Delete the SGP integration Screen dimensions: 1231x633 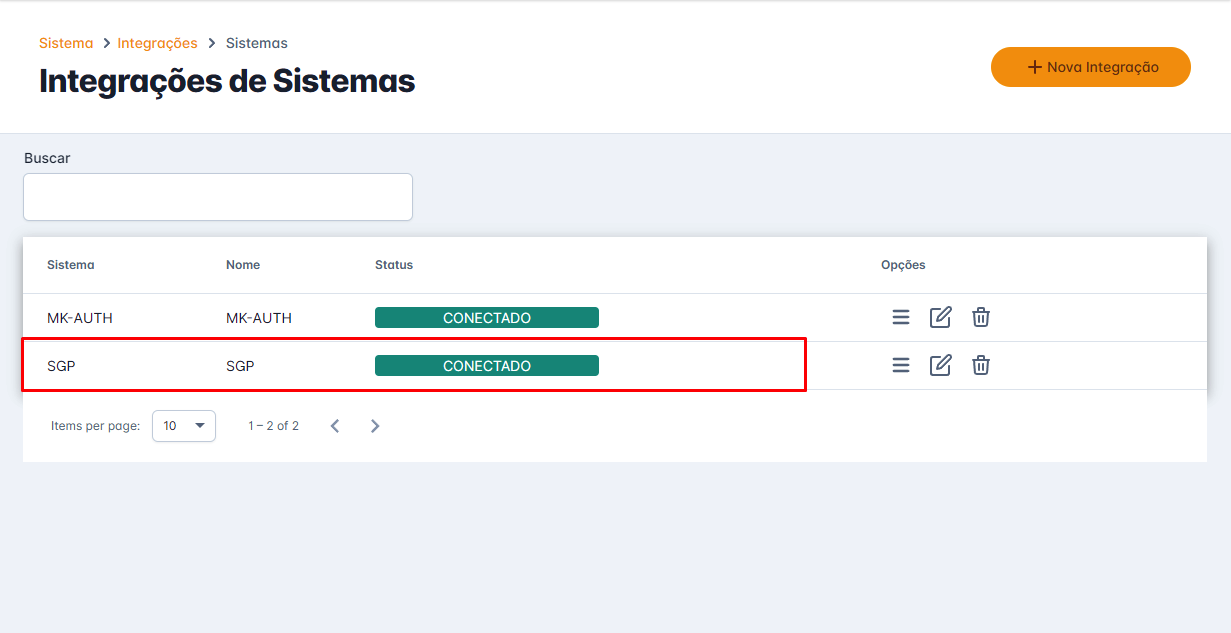coord(981,365)
